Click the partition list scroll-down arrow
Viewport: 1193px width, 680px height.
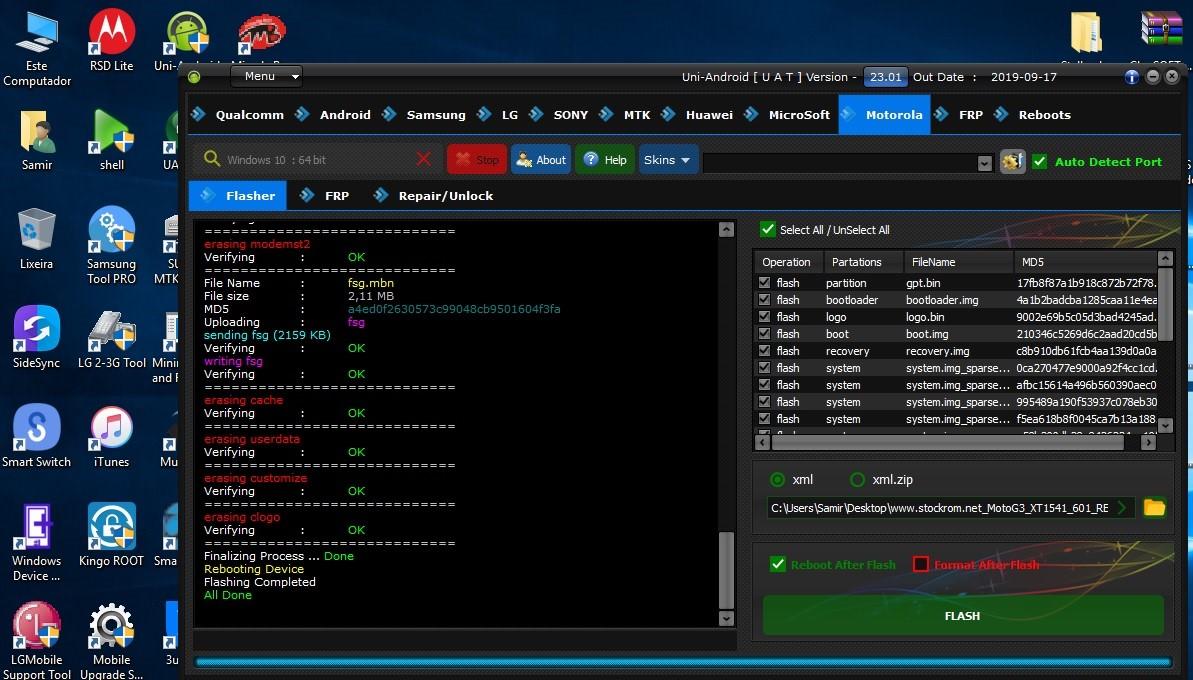click(x=1165, y=425)
